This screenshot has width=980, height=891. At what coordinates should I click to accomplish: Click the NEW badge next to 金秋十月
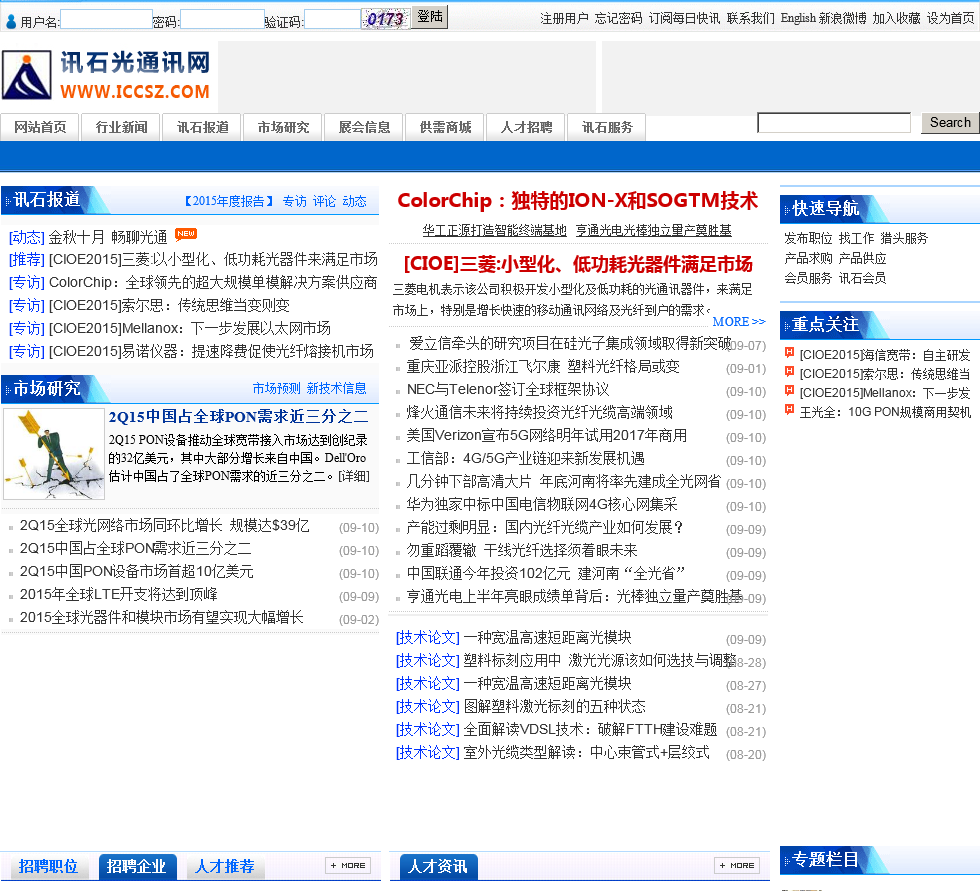tap(186, 234)
